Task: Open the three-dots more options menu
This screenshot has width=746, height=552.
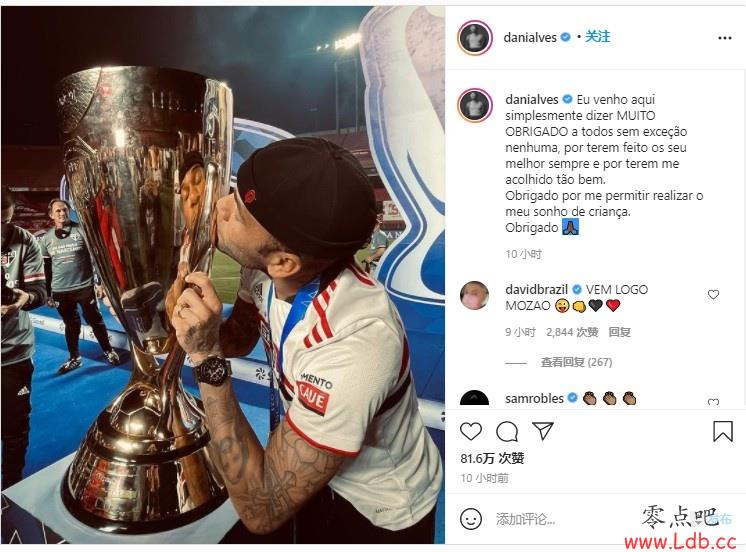Action: (725, 38)
